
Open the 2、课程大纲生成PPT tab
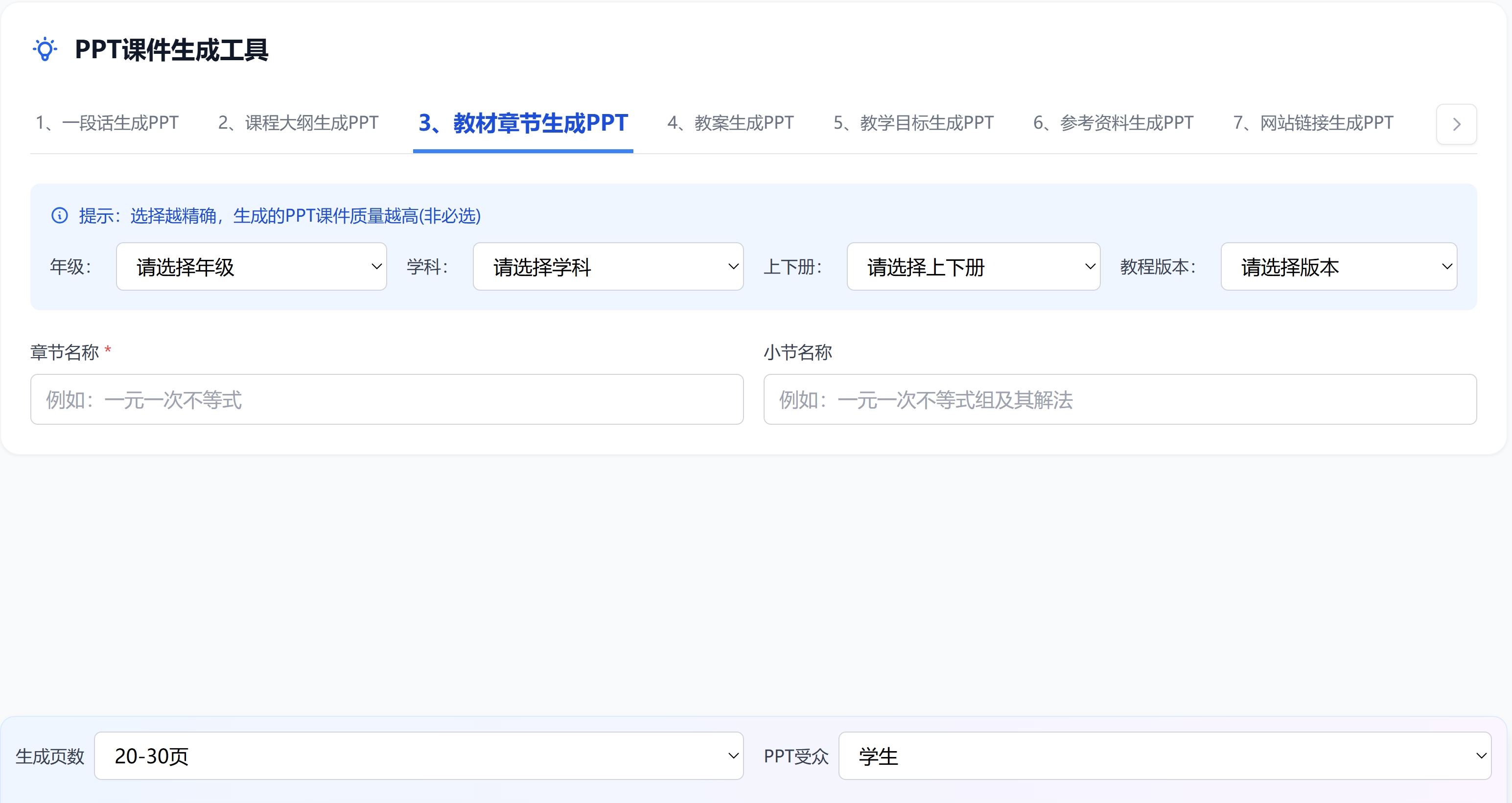click(298, 123)
